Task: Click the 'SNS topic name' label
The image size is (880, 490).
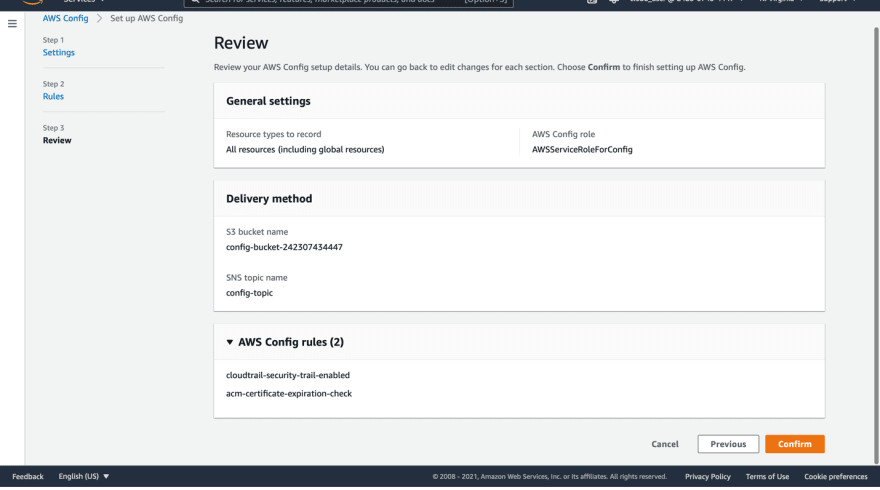Action: point(256,277)
